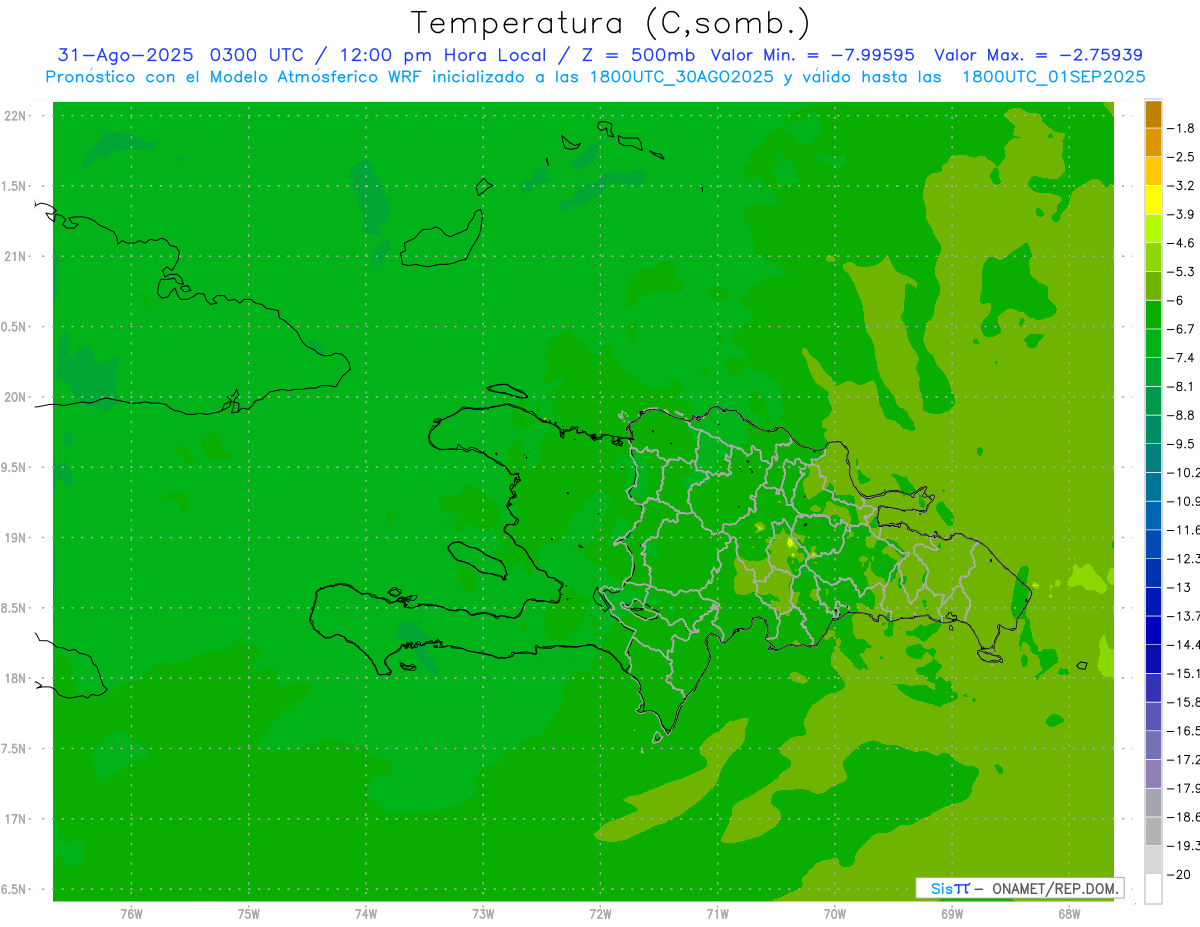Select the lime swatch between -3.9 and -4.6

[x=1153, y=229]
